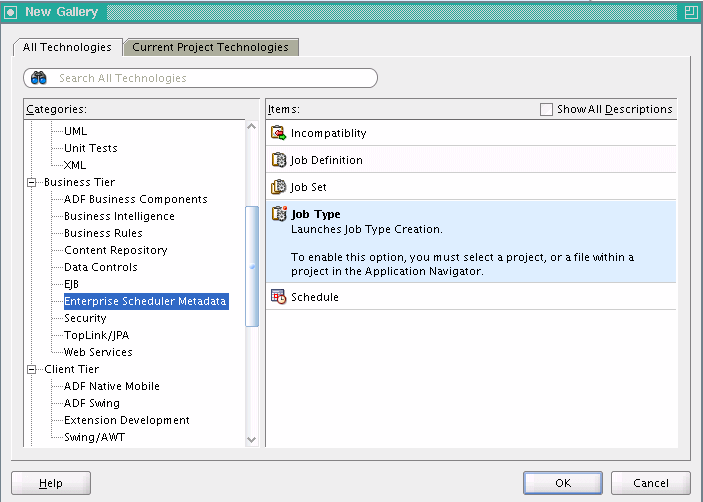Screen dimensions: 703x502
Task: Click the Help button
Action: coord(51,483)
